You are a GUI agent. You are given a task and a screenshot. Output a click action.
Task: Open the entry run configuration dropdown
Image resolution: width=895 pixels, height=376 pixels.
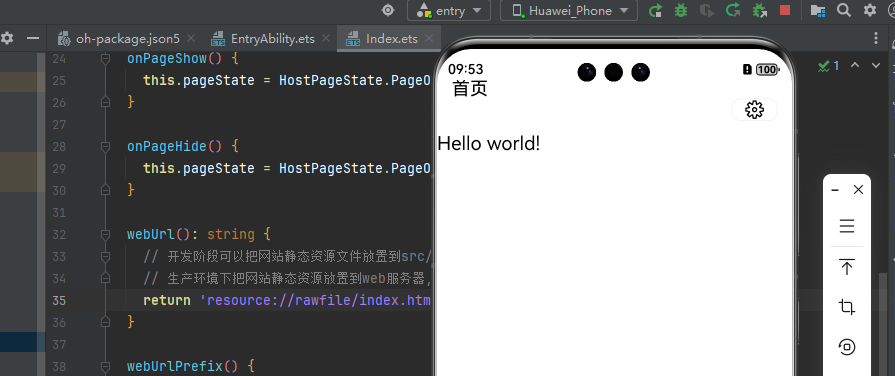pyautogui.click(x=449, y=10)
